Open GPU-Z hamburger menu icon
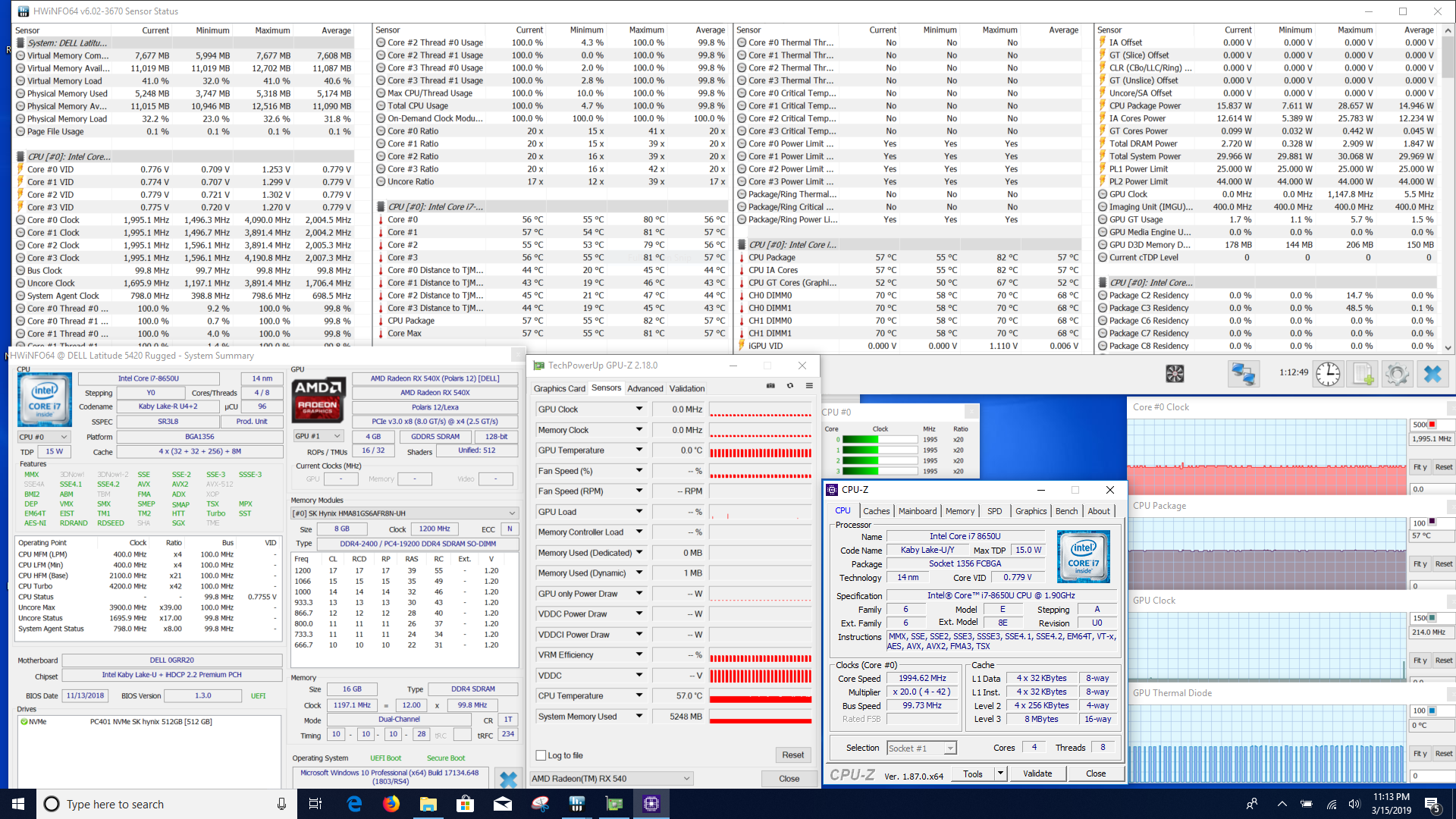Viewport: 1456px width, 819px height. (x=809, y=386)
